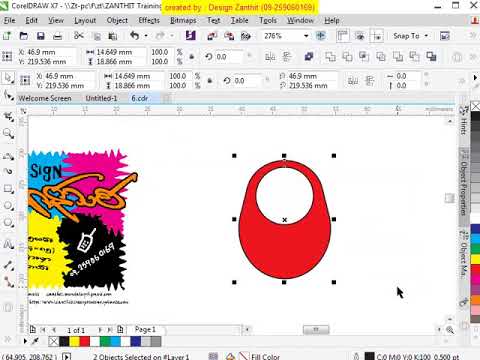The height and width of the screenshot is (360, 480).
Task: Click the Copy icon in toolbar
Action: [x=97, y=36]
